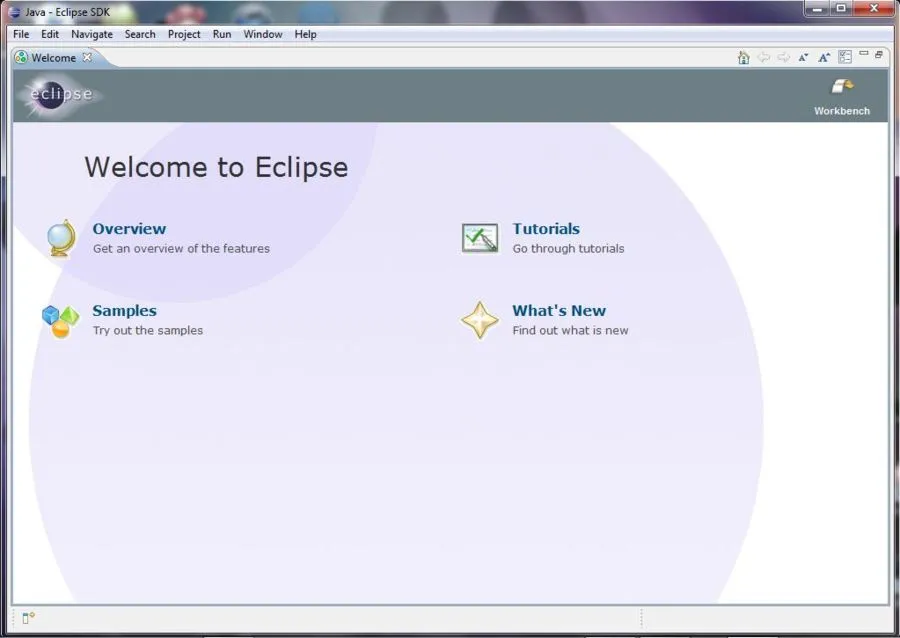Minimize the Welcome view pane
The image size is (900, 638).
point(864,53)
